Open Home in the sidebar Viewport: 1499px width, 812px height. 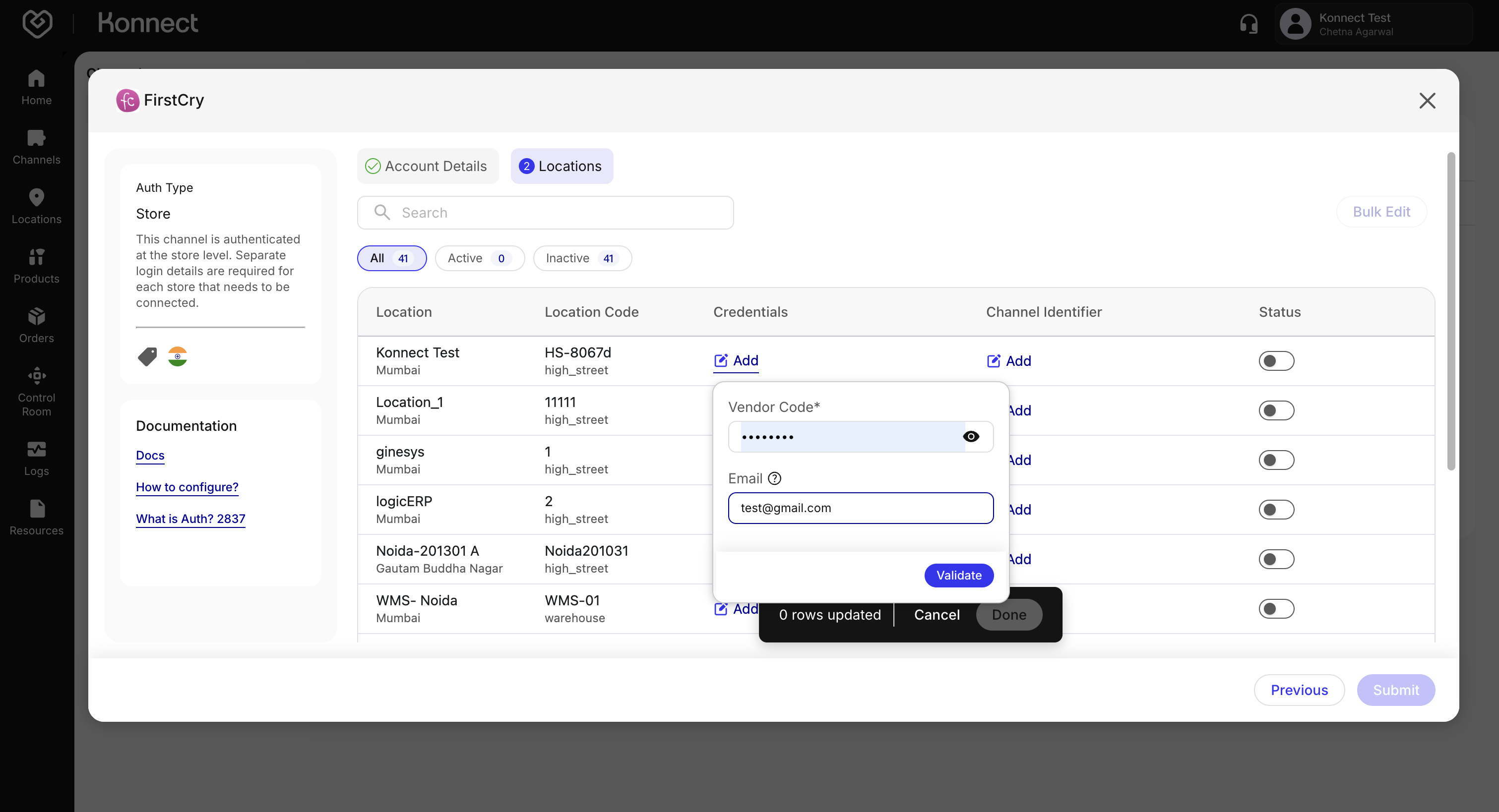tap(36, 87)
